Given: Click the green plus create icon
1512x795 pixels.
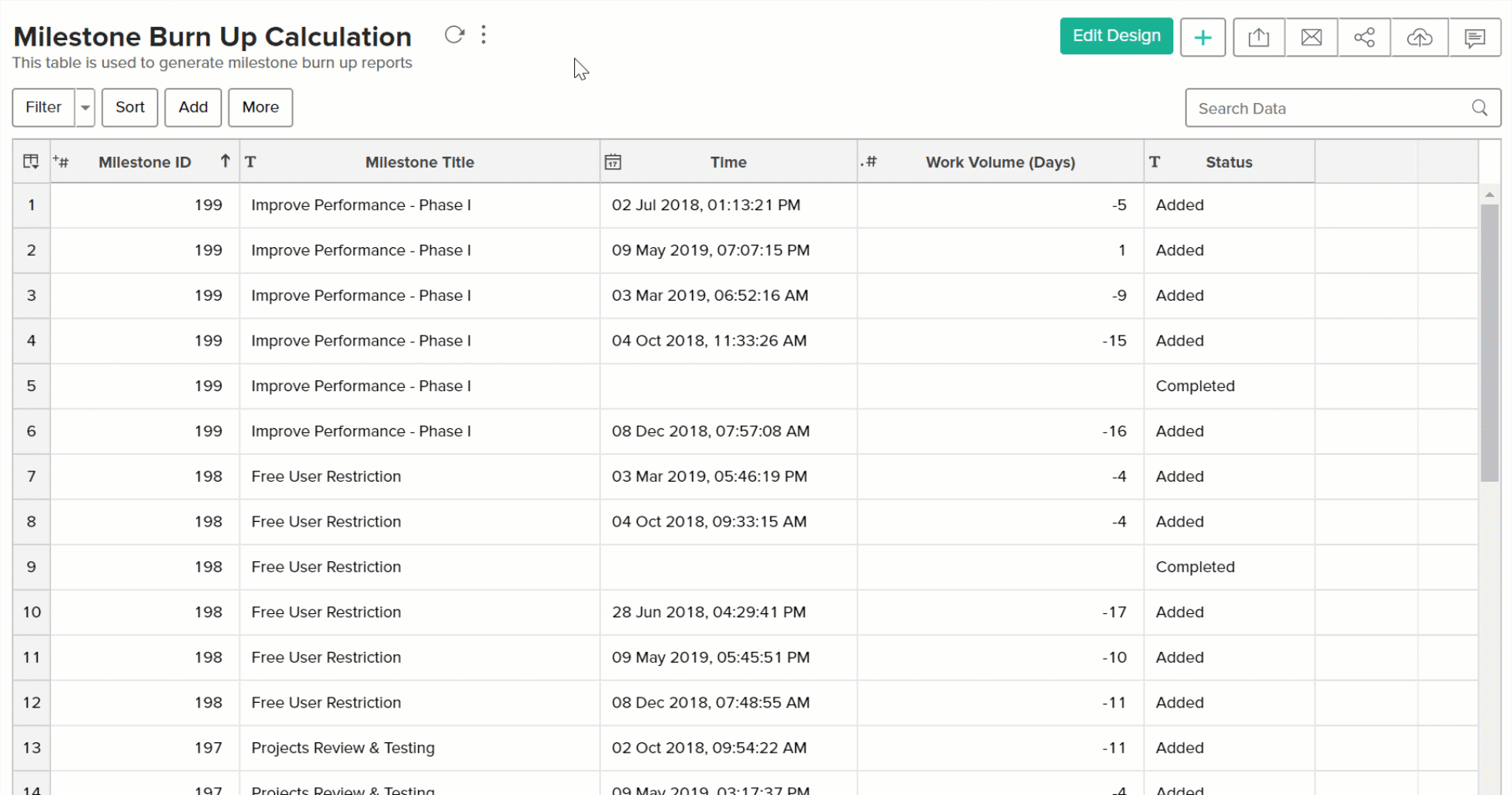Looking at the screenshot, I should tap(1203, 38).
